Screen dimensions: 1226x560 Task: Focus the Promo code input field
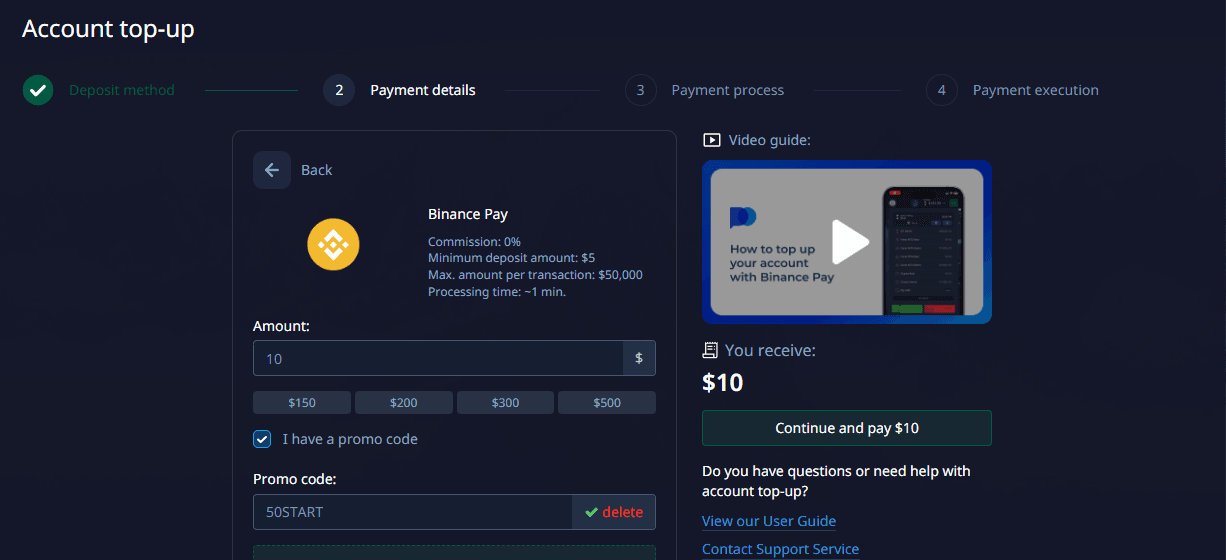coord(412,512)
